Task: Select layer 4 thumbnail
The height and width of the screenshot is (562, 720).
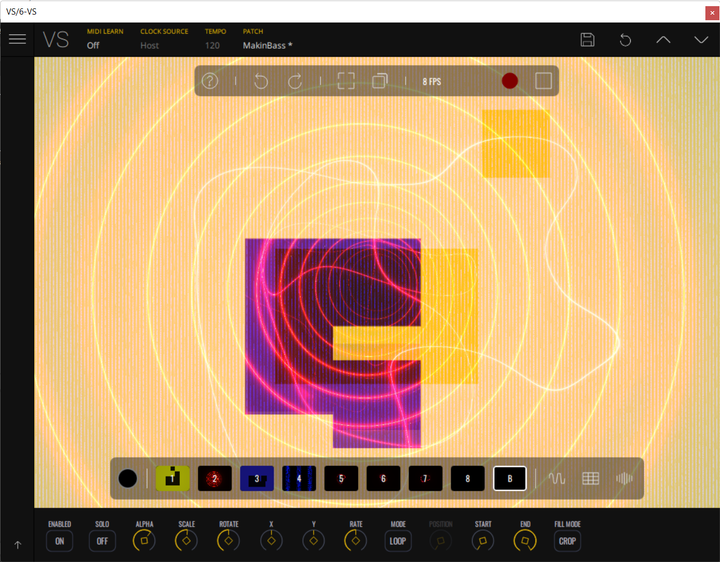Action: tap(299, 478)
